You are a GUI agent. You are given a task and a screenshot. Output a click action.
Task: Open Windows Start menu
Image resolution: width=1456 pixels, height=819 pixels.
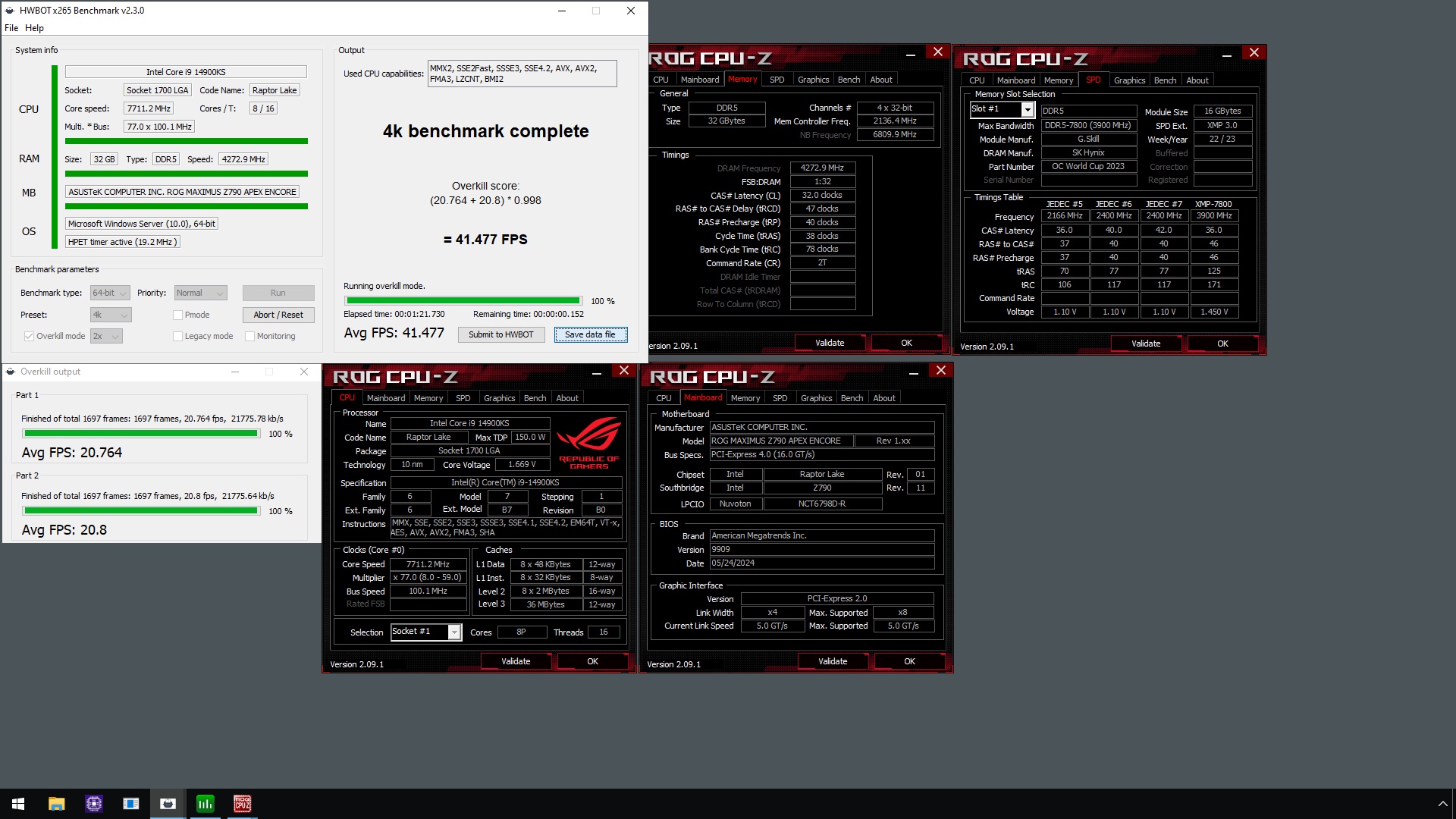coord(18,803)
